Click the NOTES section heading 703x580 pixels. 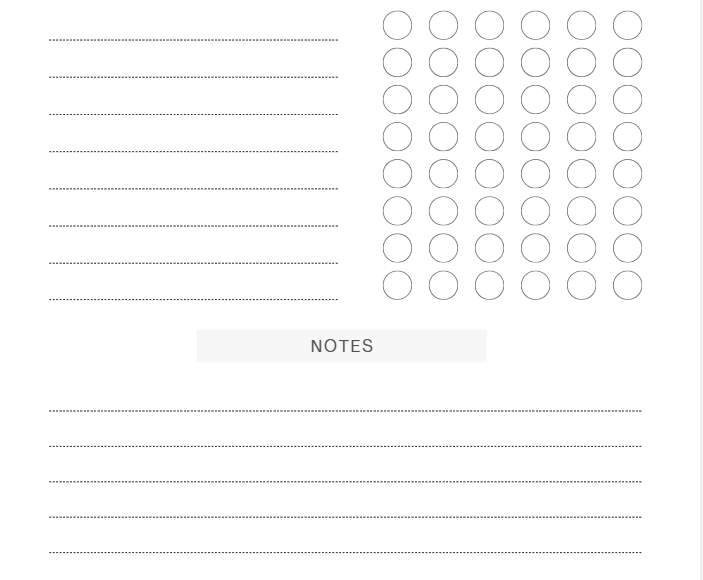point(342,346)
